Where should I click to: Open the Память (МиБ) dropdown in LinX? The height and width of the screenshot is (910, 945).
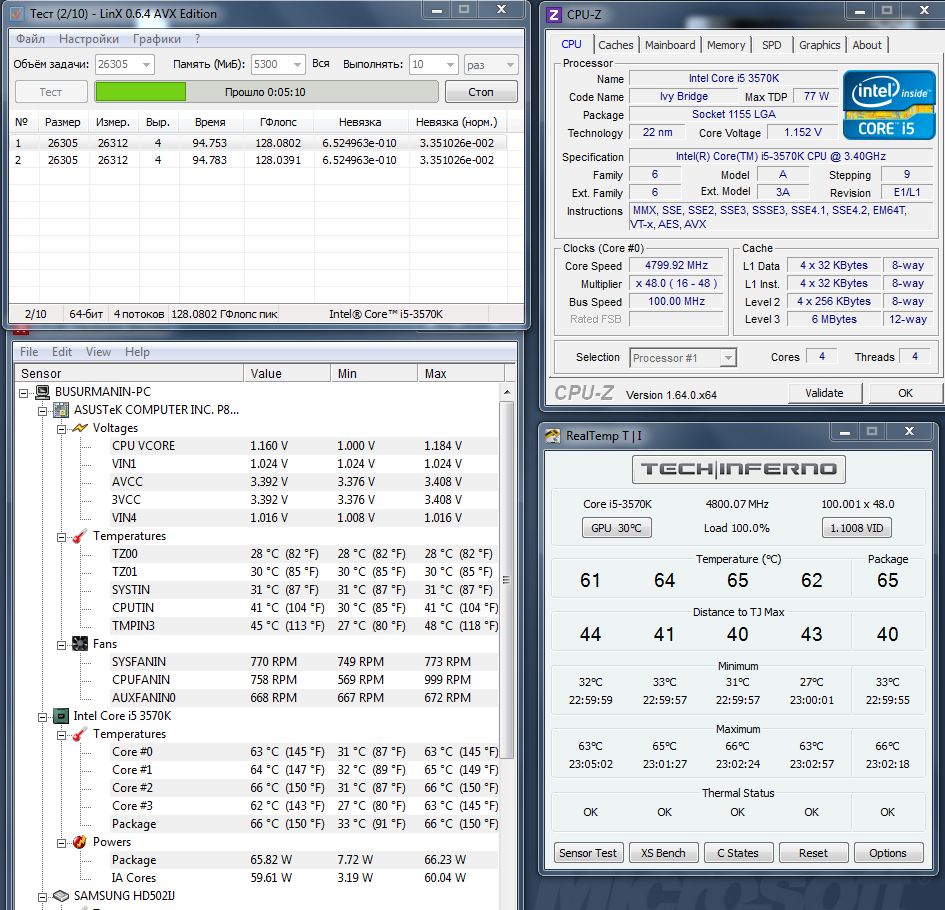(x=297, y=64)
